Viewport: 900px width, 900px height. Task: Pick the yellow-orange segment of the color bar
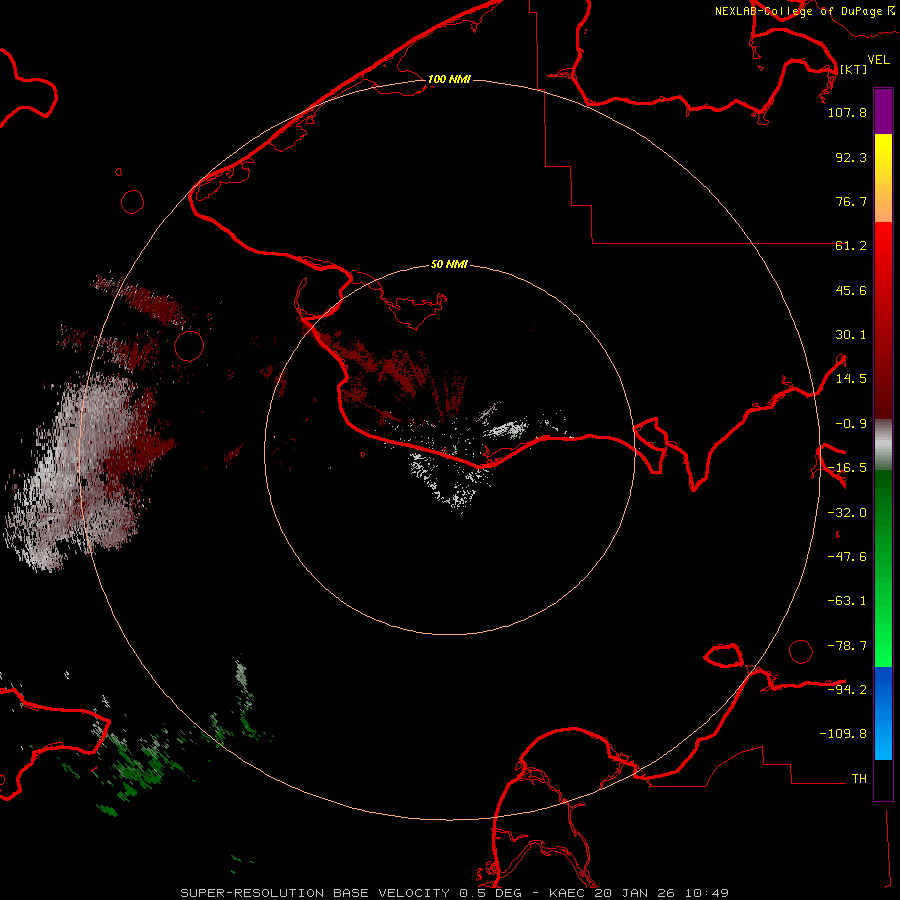coord(883,178)
